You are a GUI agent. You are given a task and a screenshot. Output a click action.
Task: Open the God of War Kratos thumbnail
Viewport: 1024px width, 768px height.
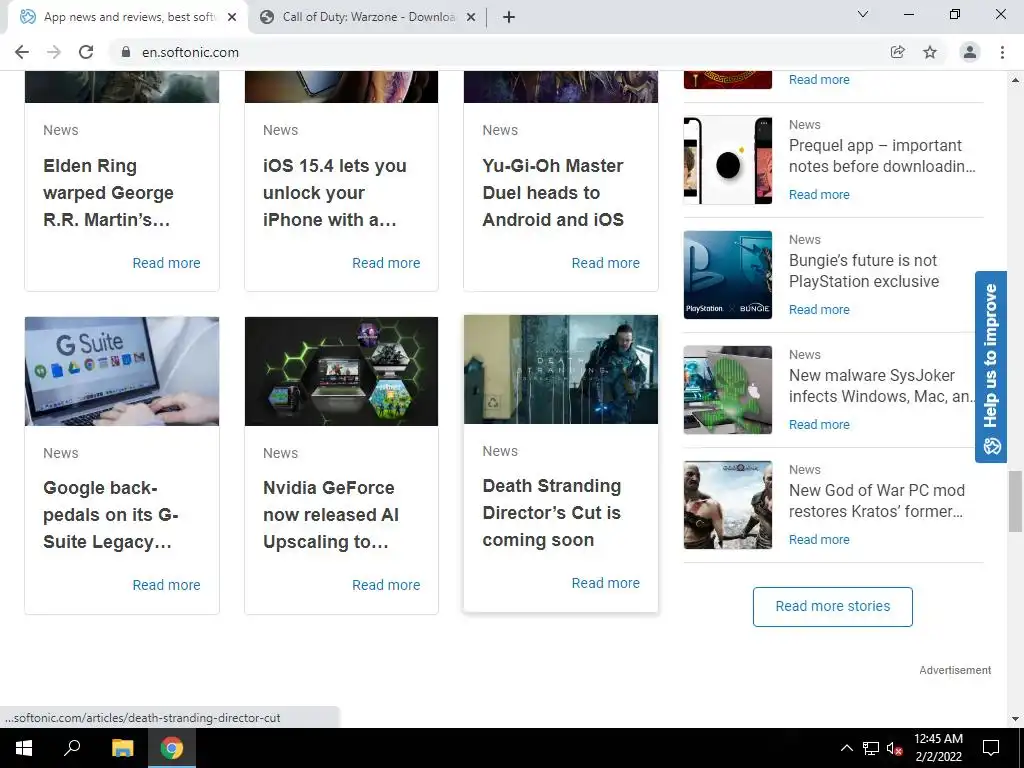(728, 505)
